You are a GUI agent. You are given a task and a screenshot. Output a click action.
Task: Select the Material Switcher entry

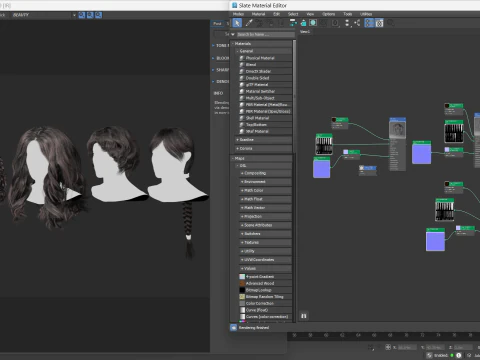(265, 91)
